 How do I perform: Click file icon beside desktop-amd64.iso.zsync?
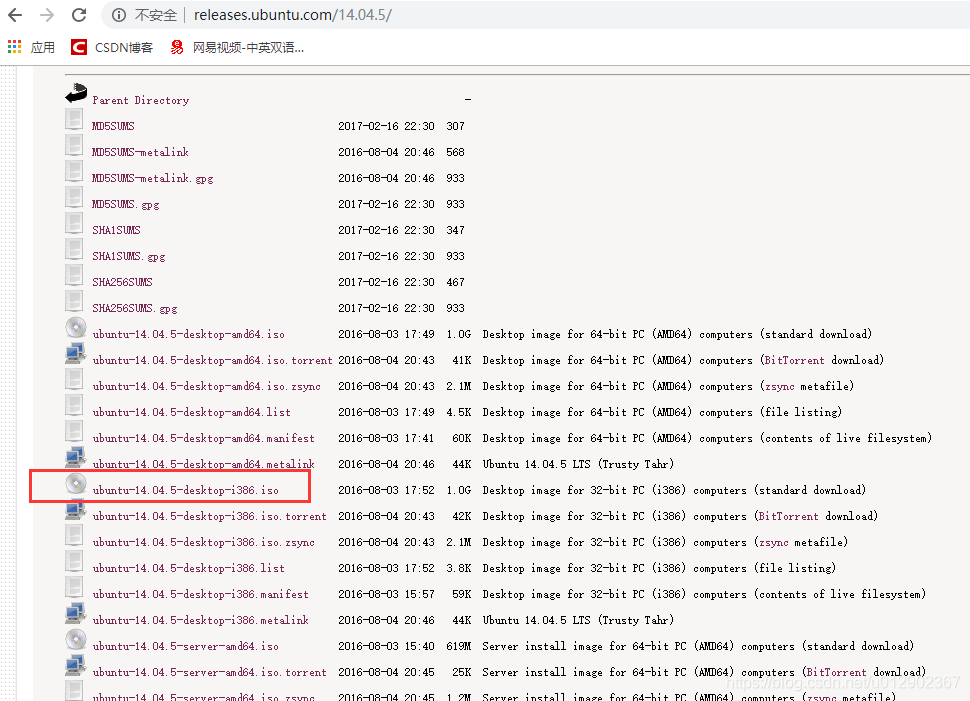(74, 379)
